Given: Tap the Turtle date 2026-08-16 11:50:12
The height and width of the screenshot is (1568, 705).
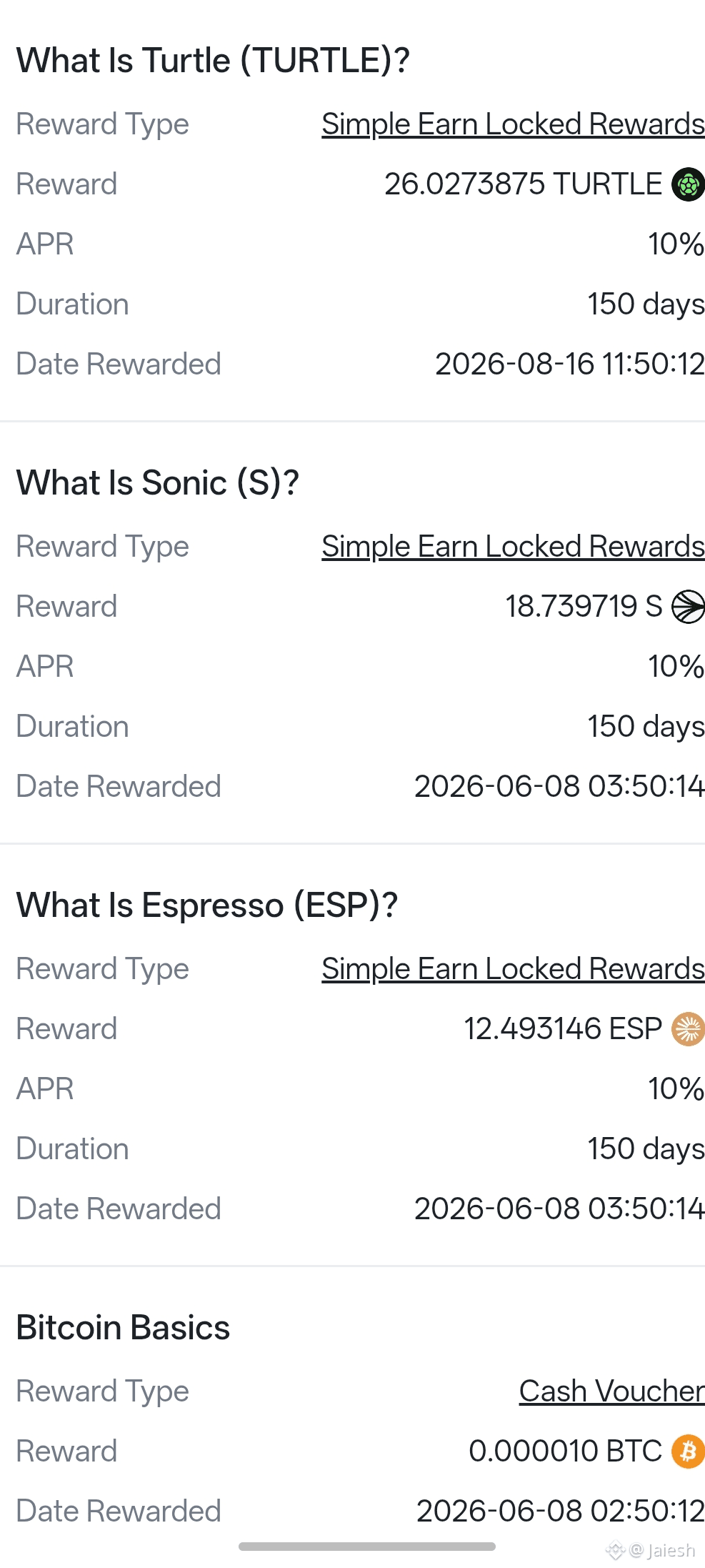Looking at the screenshot, I should (570, 364).
